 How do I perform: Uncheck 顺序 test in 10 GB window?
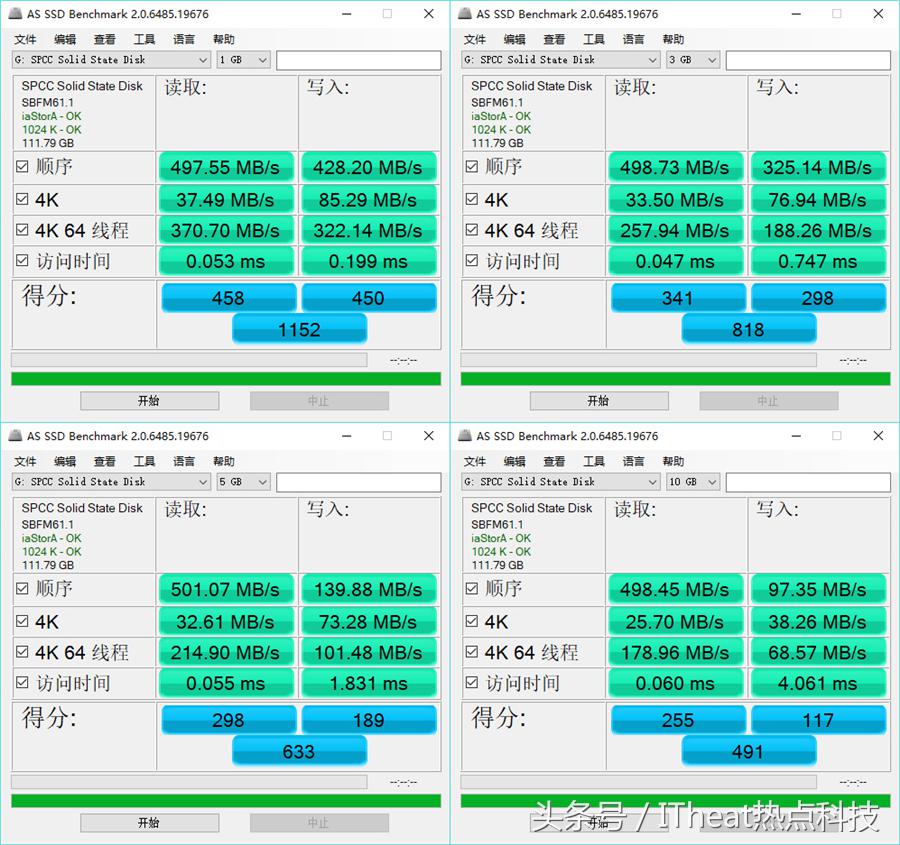471,588
